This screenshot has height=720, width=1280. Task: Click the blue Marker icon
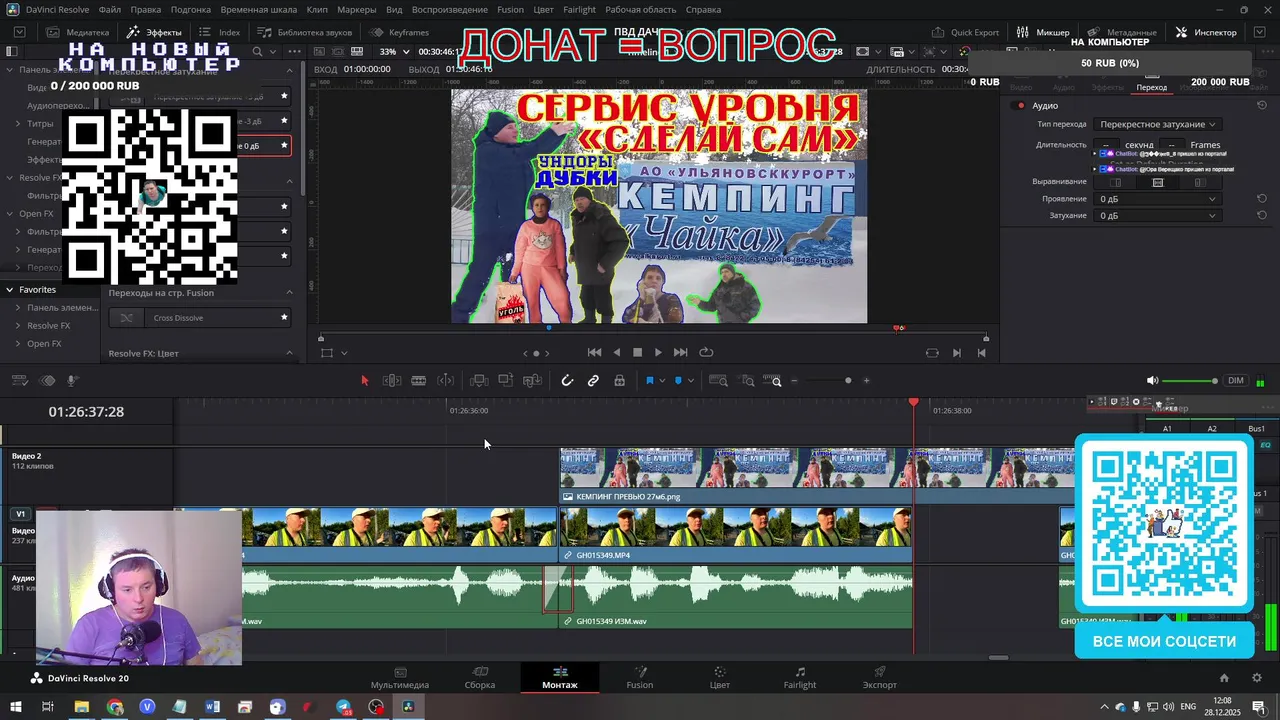click(x=678, y=380)
